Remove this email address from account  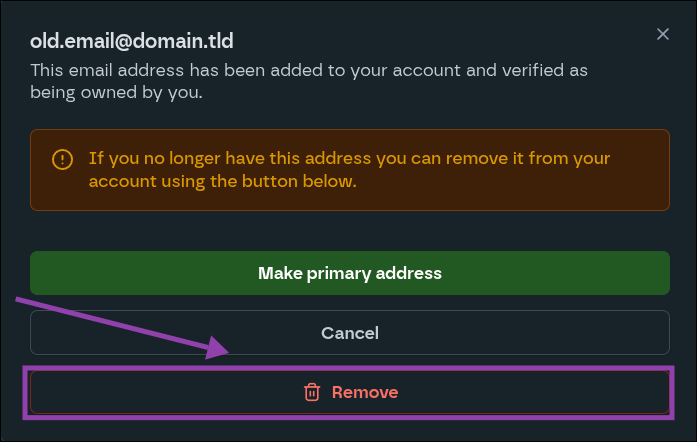[349, 392]
